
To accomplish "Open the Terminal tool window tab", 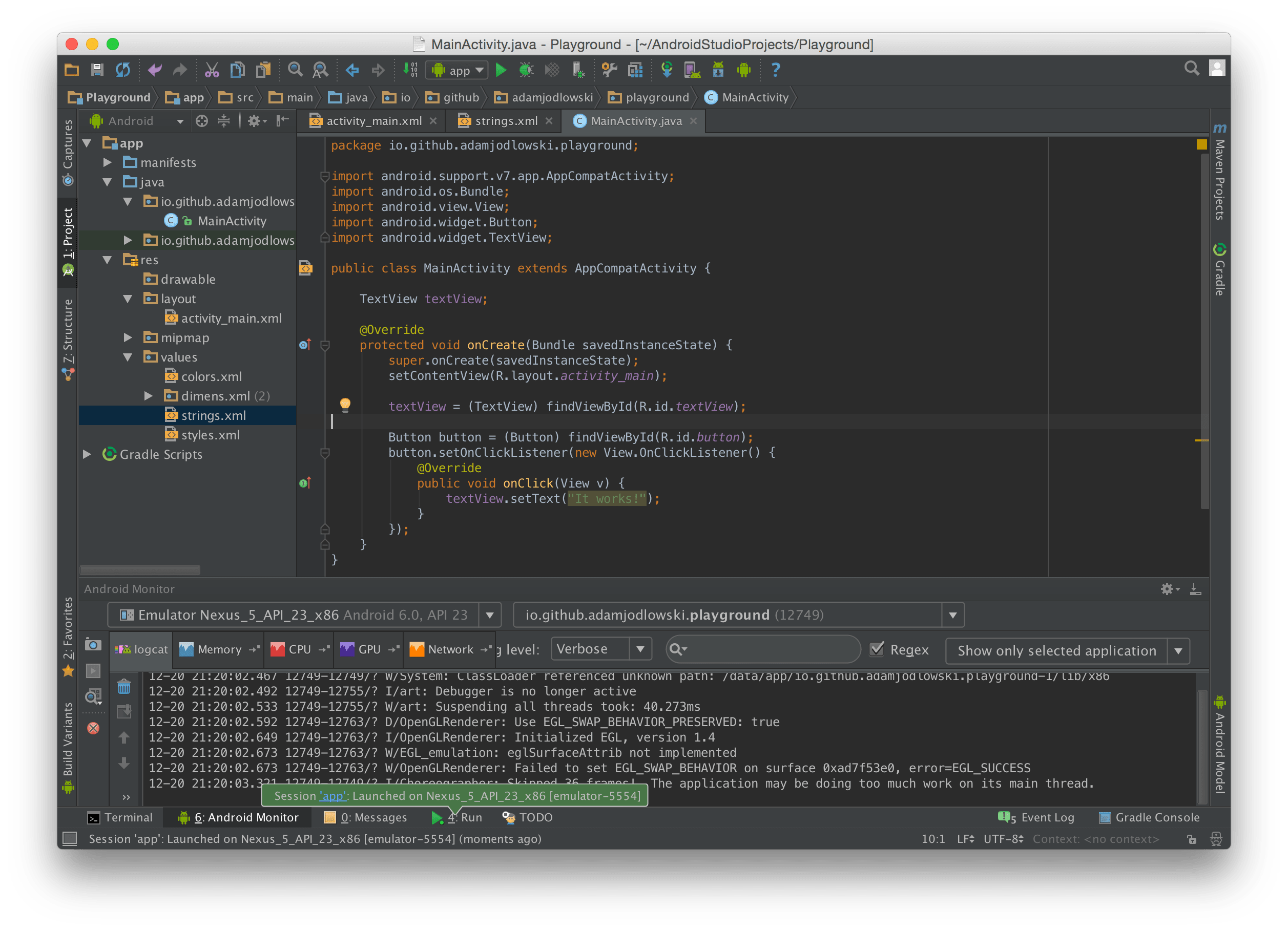I will (120, 817).
